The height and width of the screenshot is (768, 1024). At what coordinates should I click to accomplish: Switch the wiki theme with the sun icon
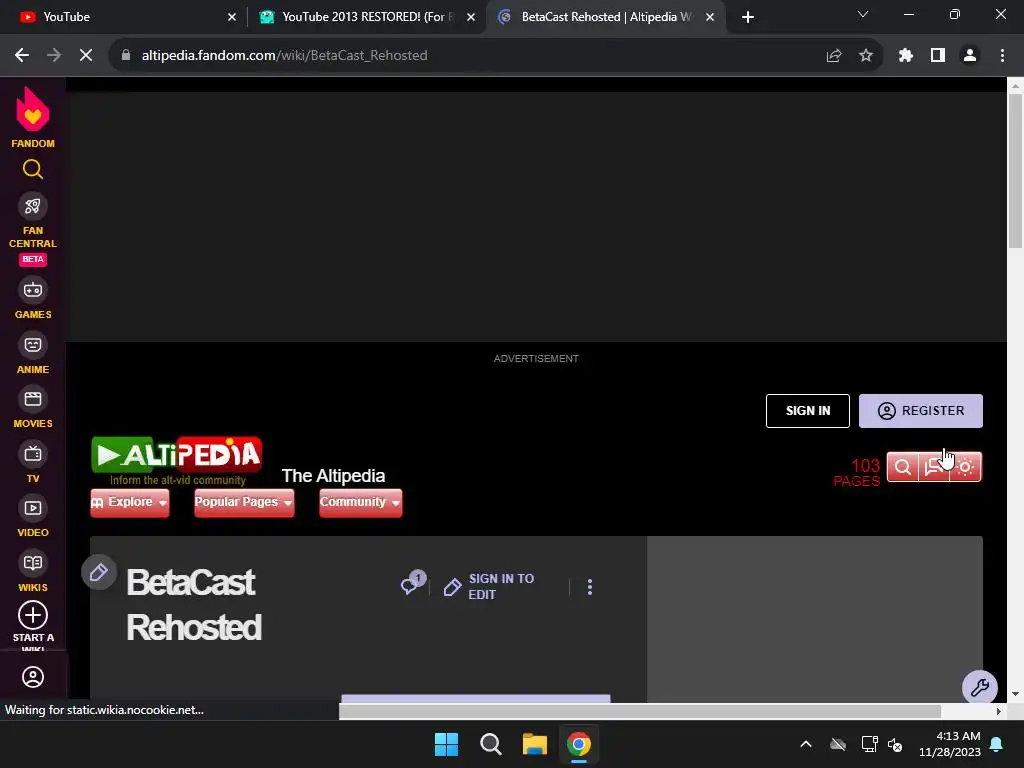[x=965, y=467]
